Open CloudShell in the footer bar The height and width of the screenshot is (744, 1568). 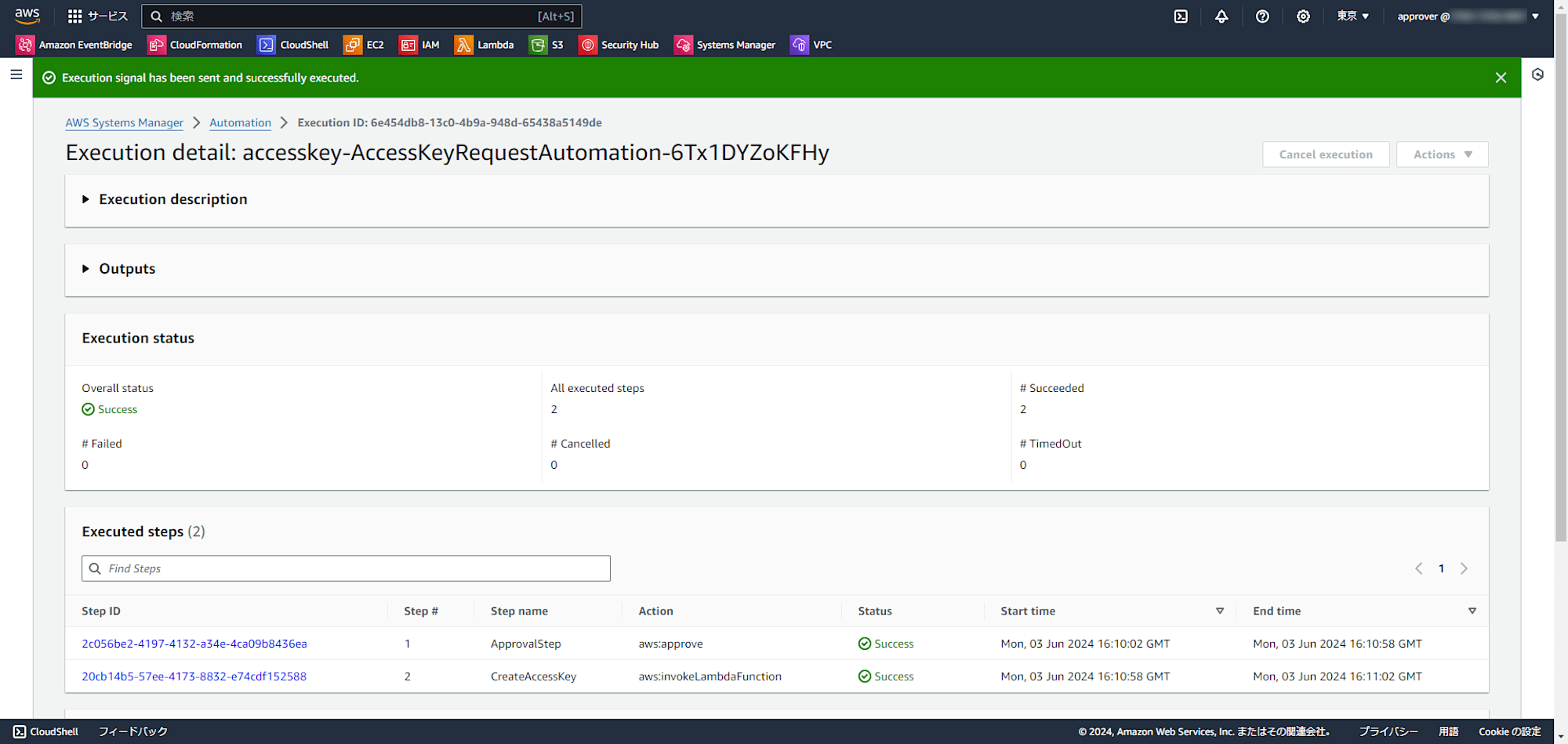click(x=46, y=731)
